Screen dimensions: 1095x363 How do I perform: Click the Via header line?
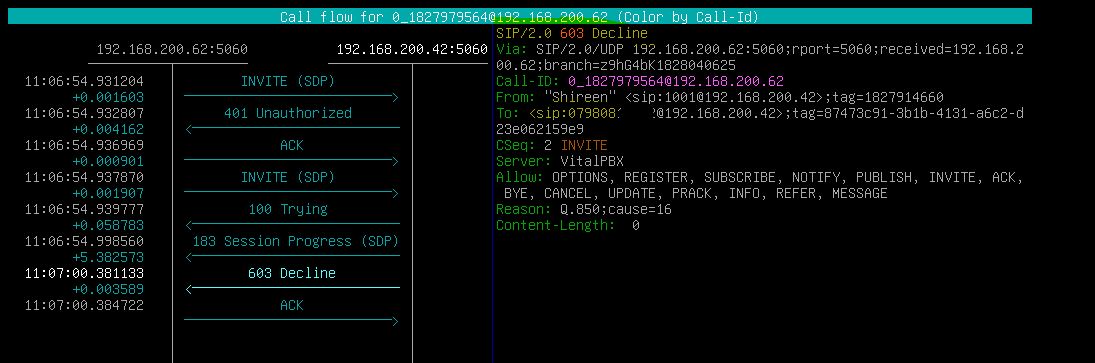point(760,50)
